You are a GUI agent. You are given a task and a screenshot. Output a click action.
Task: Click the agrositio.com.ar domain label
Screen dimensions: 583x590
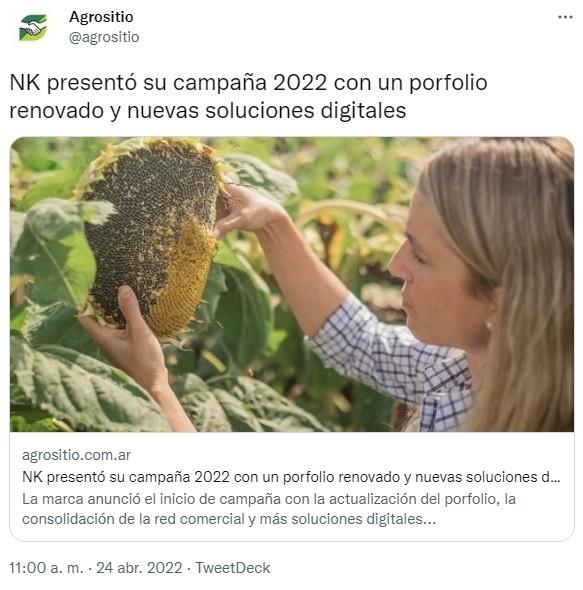coord(76,455)
